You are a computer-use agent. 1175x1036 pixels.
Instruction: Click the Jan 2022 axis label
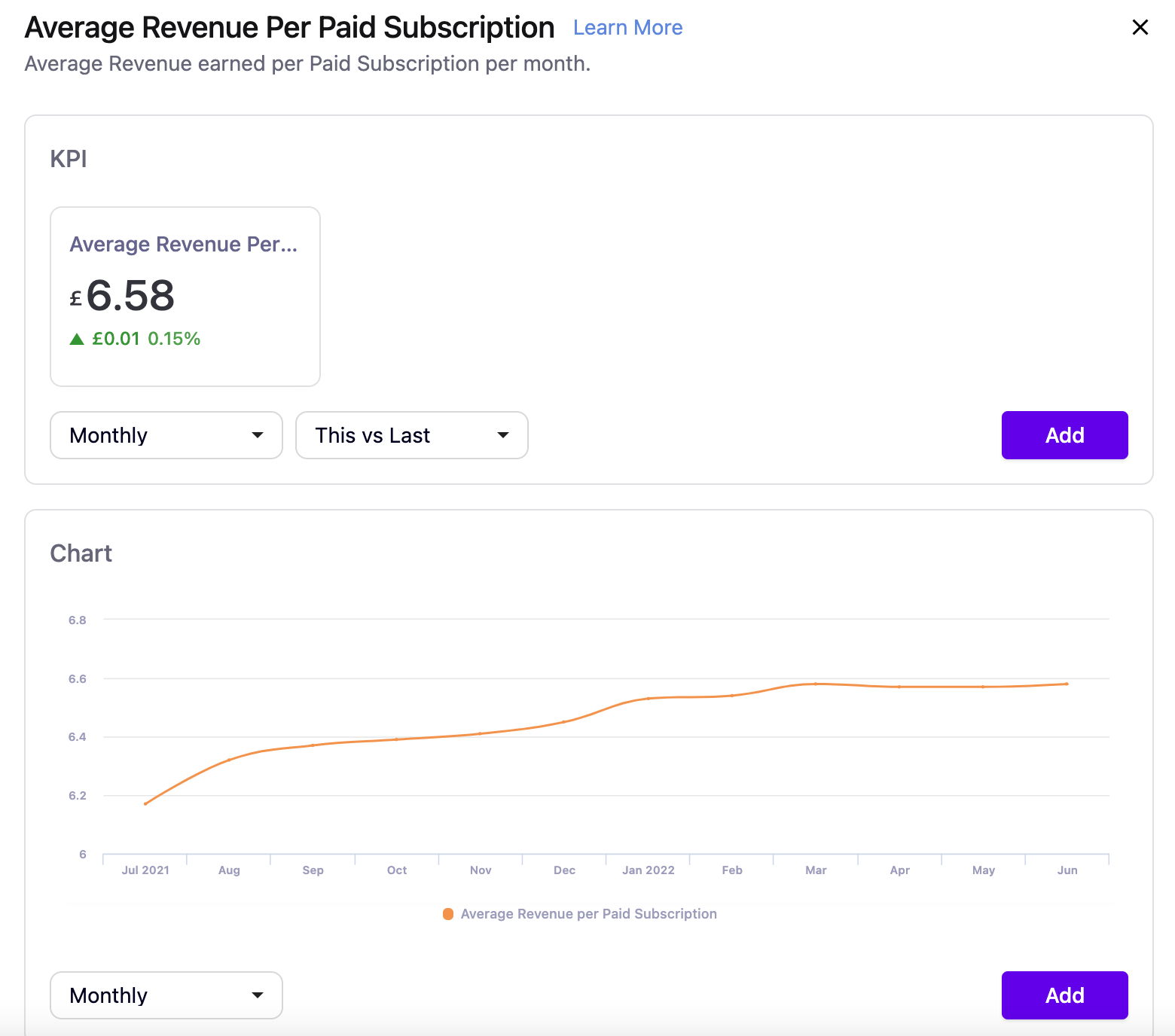pyautogui.click(x=648, y=870)
